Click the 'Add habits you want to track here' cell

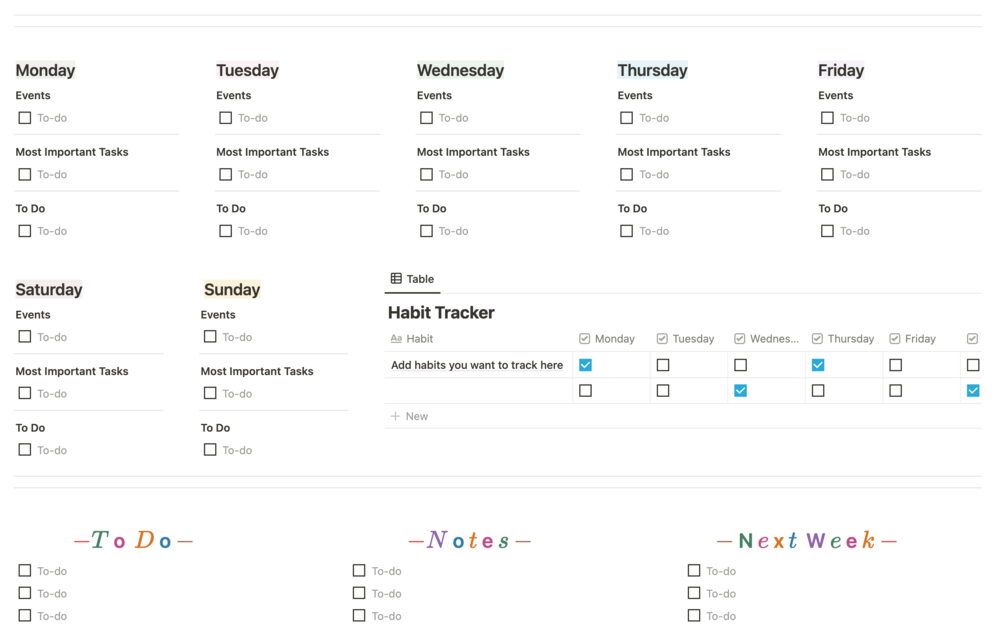coord(477,365)
